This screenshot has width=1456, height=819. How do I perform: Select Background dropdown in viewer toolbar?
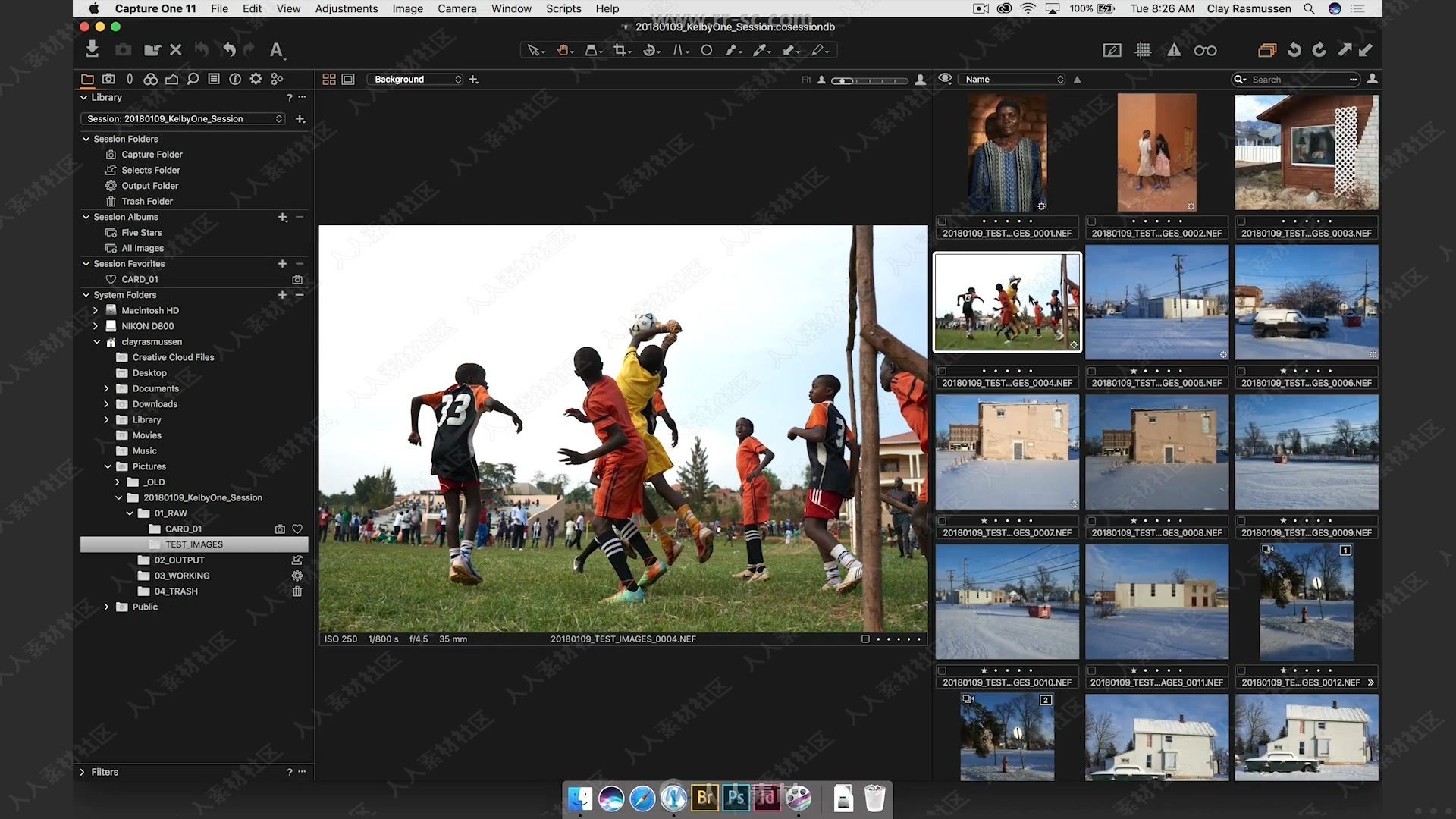point(414,79)
